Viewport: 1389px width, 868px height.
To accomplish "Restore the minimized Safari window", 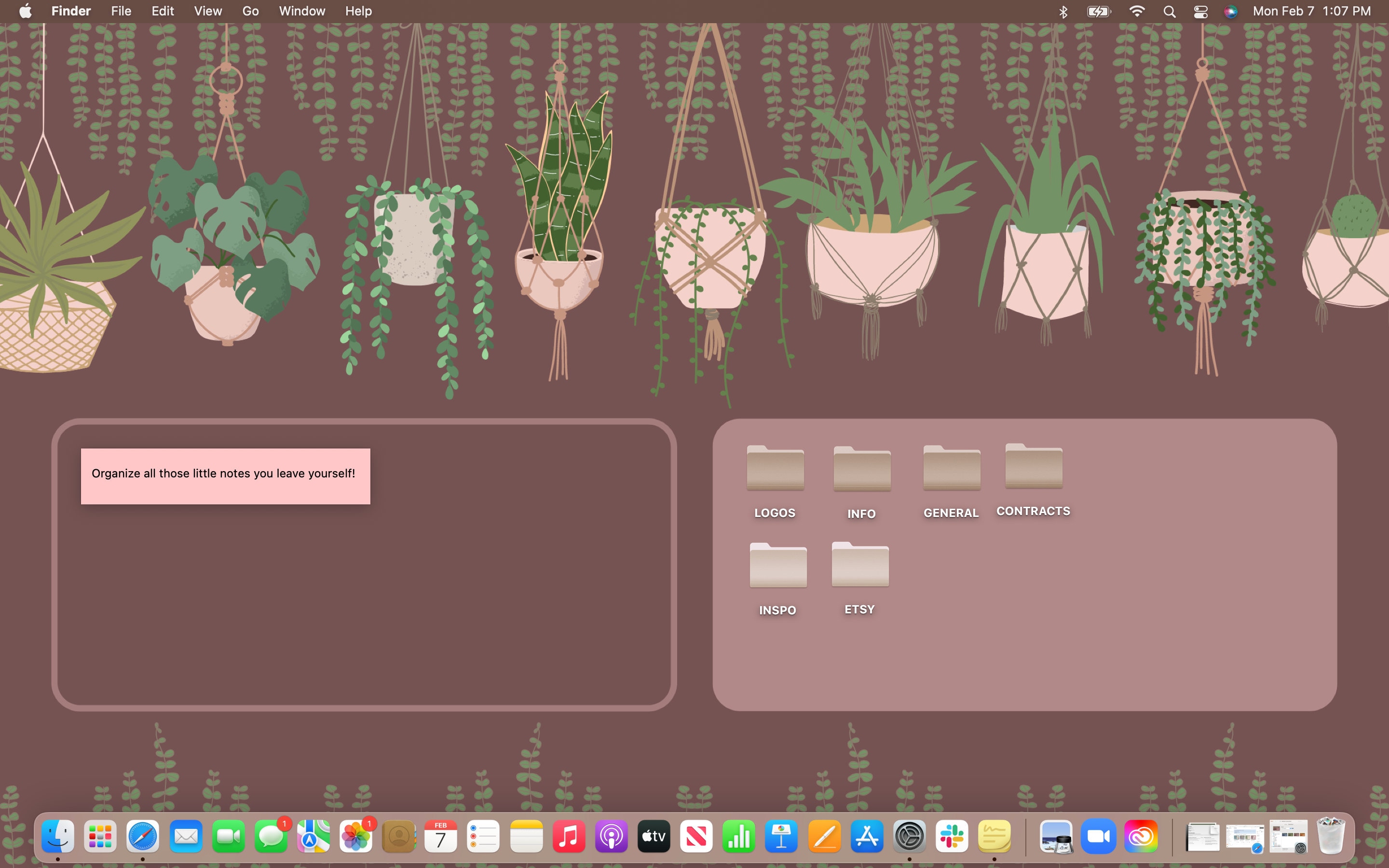I will tap(1245, 838).
